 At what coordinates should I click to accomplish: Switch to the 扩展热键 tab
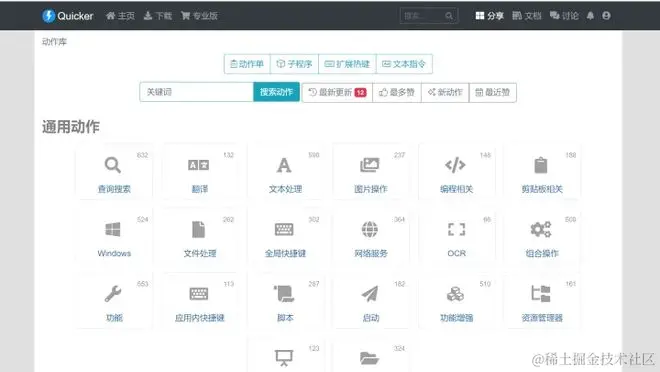tap(347, 64)
